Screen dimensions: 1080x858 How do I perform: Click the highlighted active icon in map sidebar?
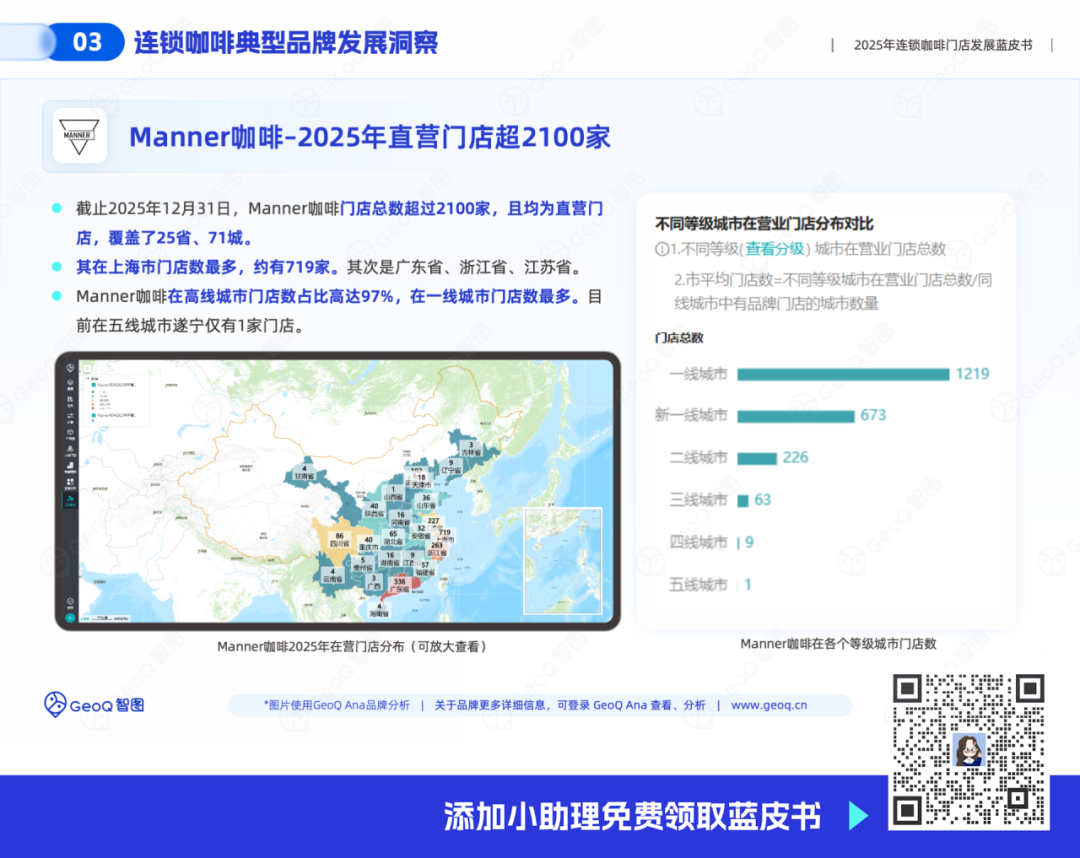(x=70, y=498)
